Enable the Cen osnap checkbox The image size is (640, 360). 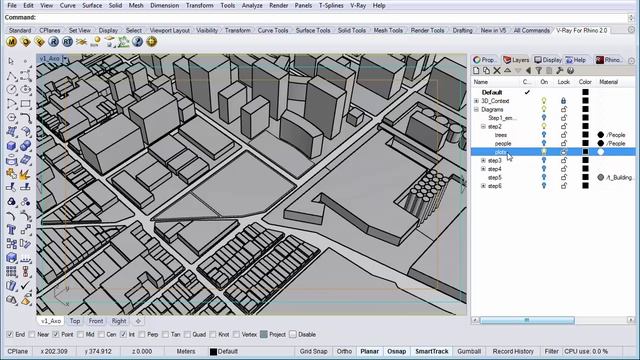[101, 334]
